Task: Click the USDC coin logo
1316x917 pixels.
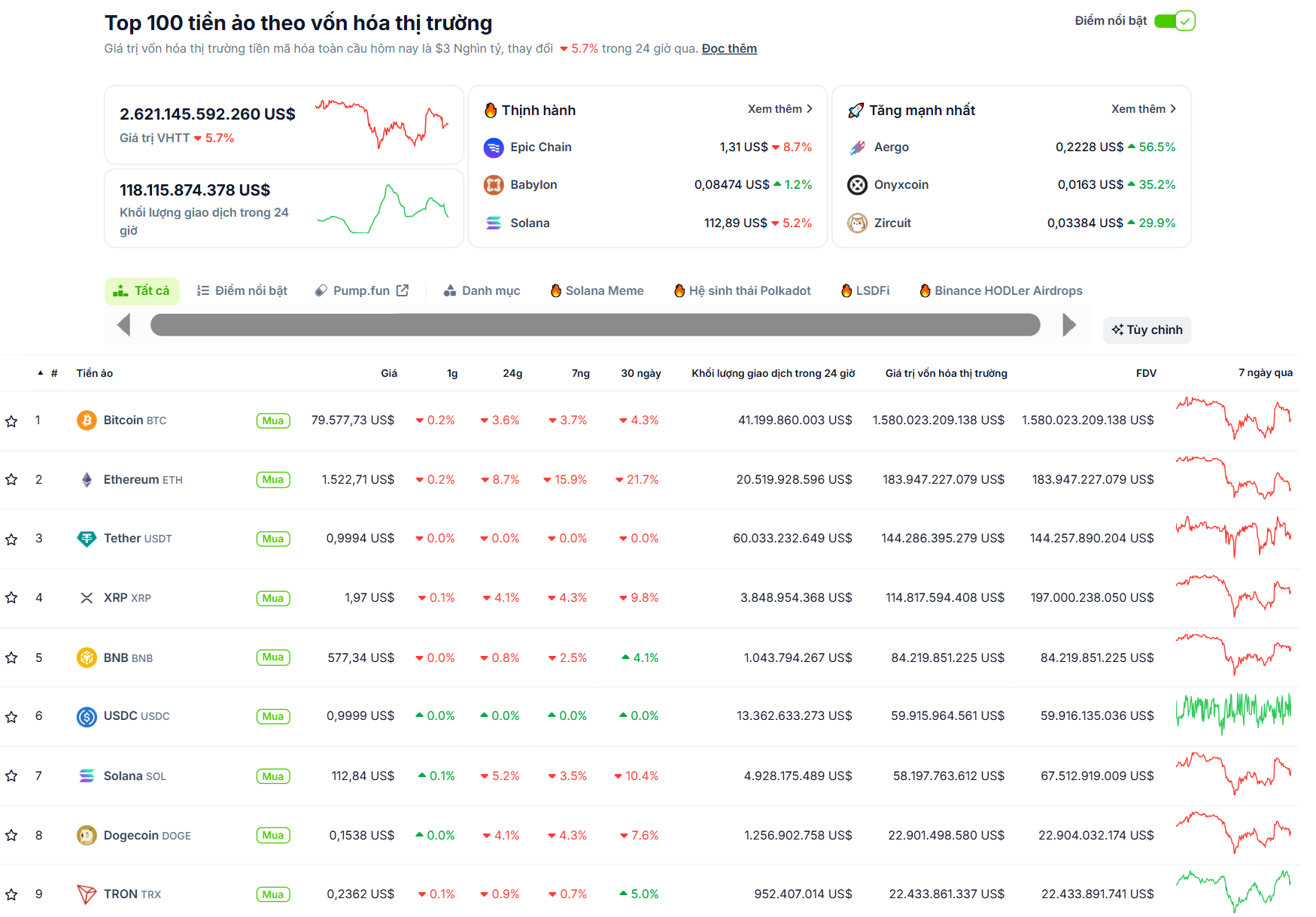Action: [87, 717]
